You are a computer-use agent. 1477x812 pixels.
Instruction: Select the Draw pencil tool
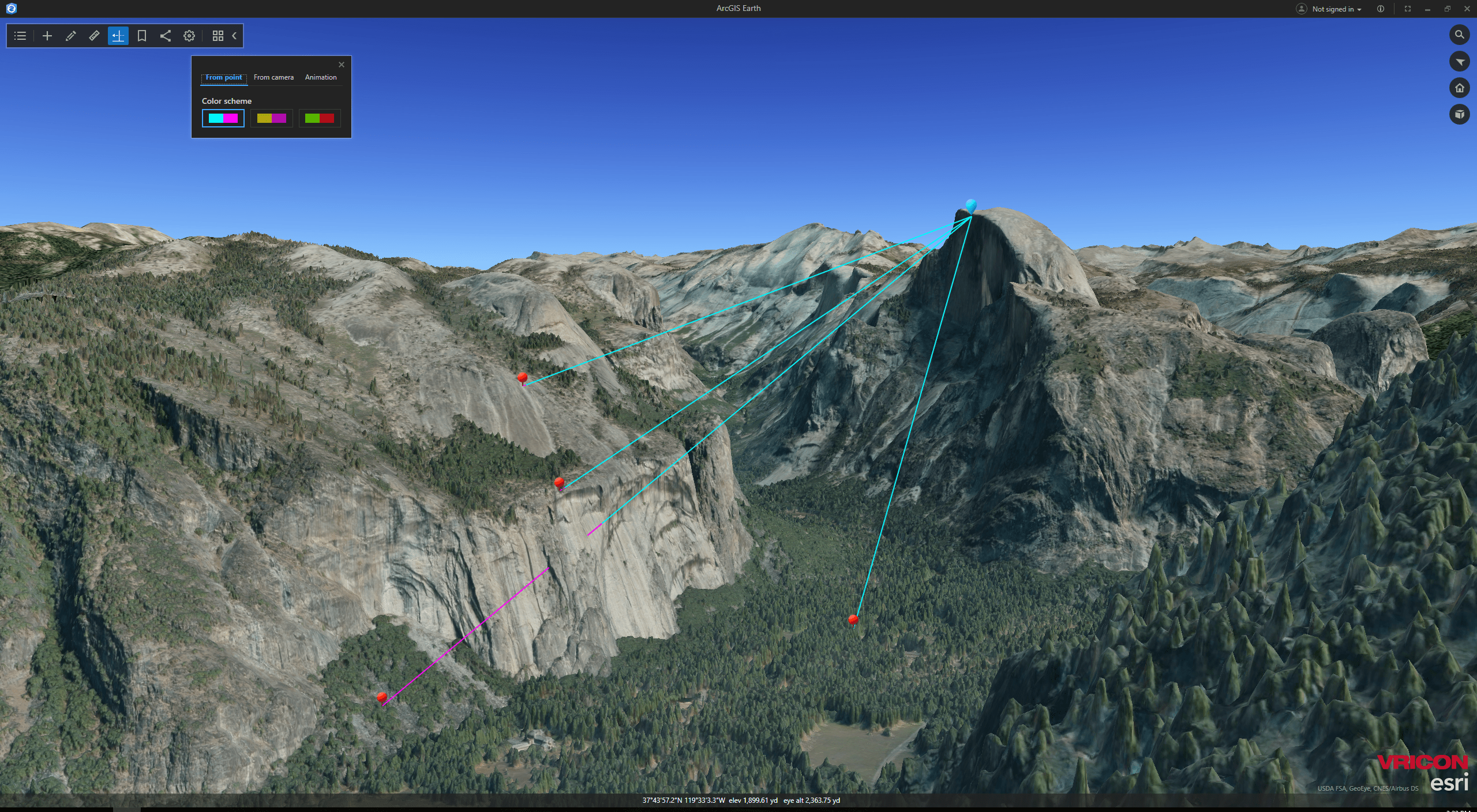(71, 36)
